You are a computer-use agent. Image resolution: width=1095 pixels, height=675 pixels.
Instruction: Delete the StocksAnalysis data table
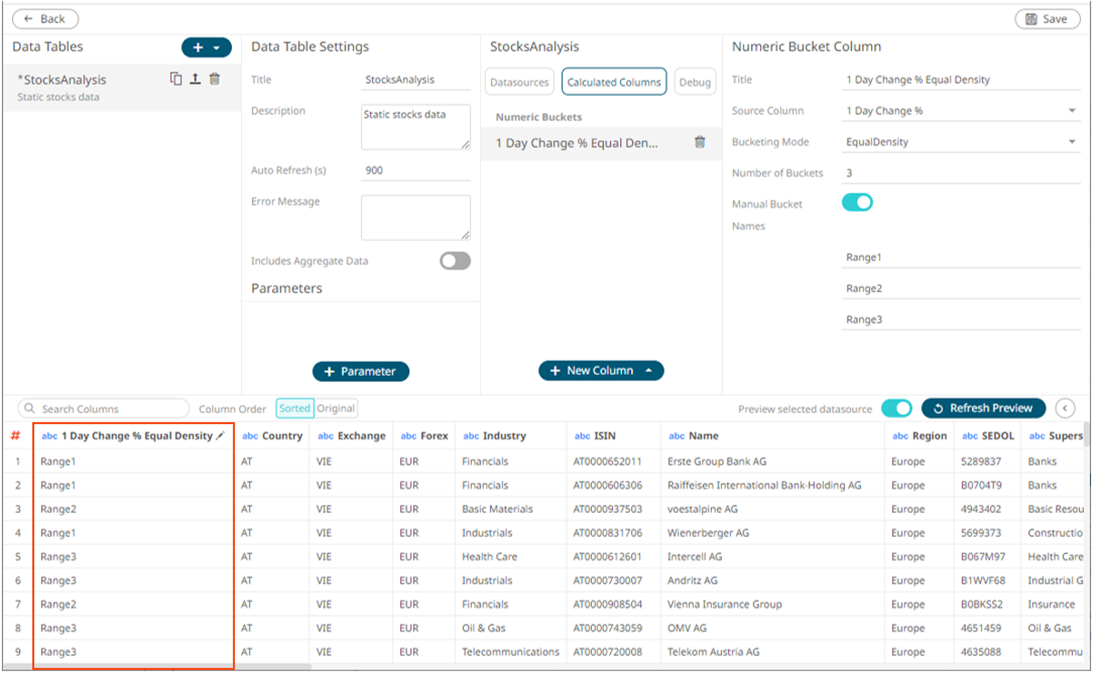pyautogui.click(x=214, y=79)
